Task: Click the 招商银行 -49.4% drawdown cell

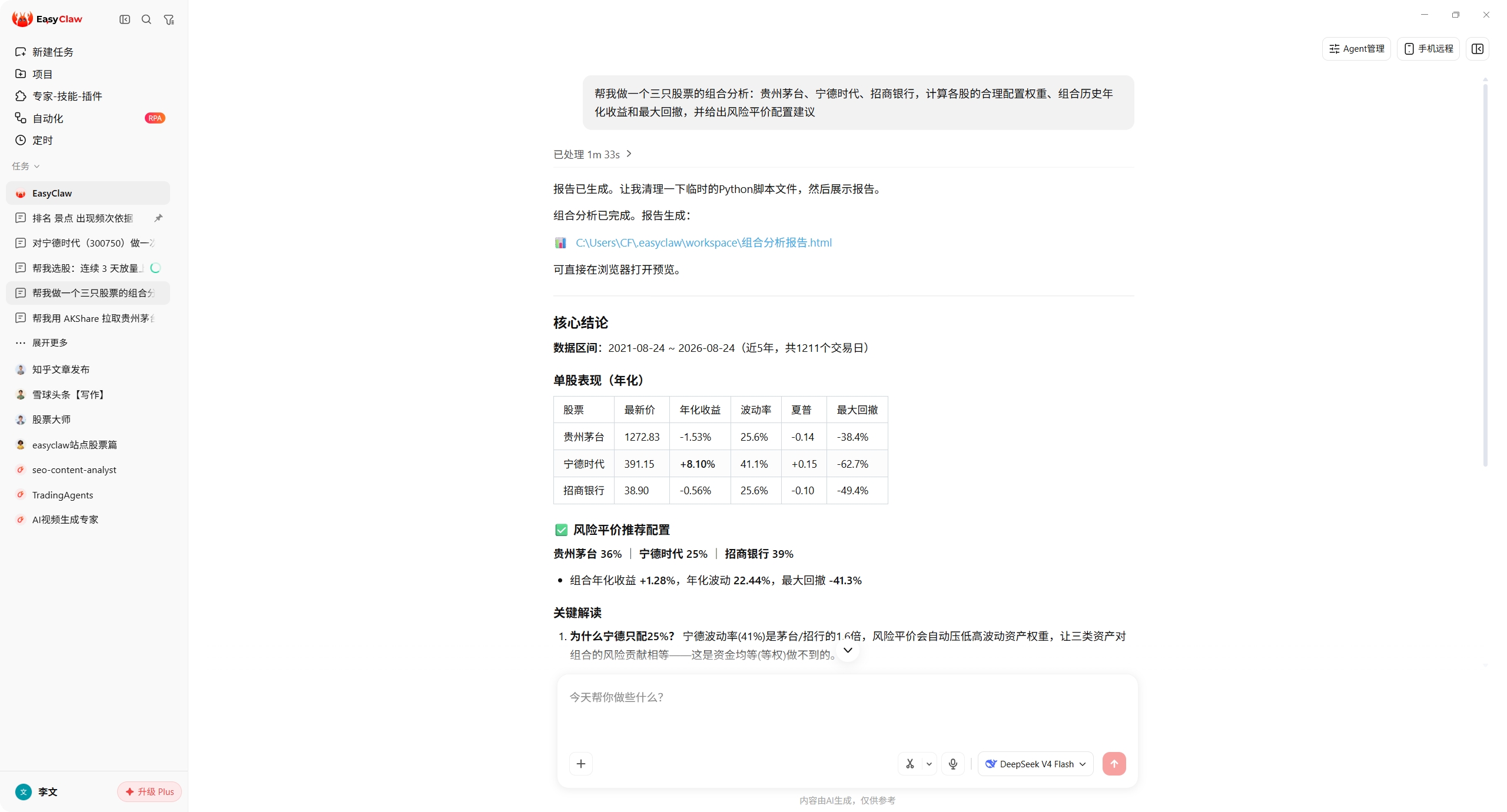Action: click(857, 490)
